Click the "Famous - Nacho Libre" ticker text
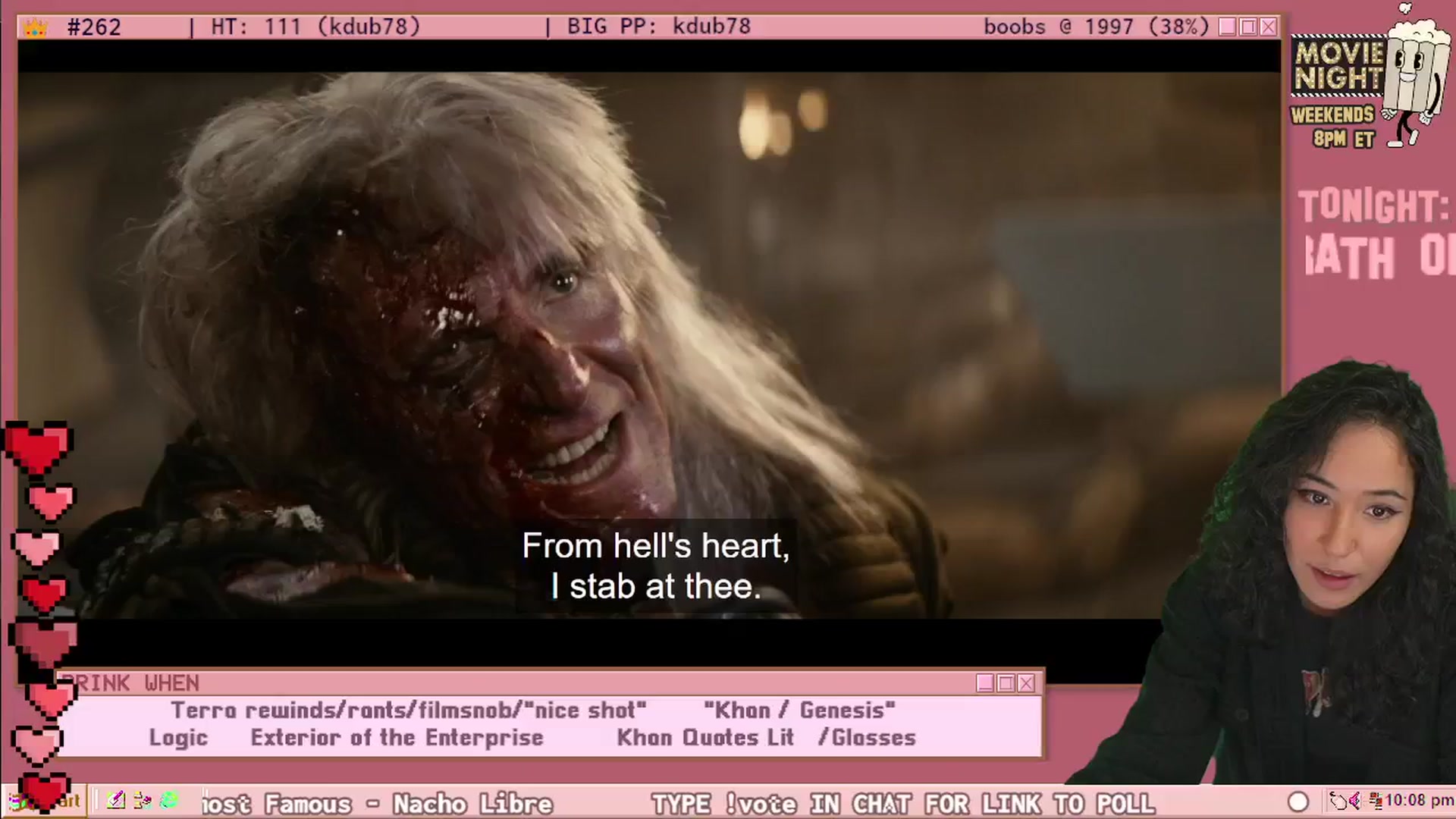Image resolution: width=1456 pixels, height=819 pixels. coord(408,803)
